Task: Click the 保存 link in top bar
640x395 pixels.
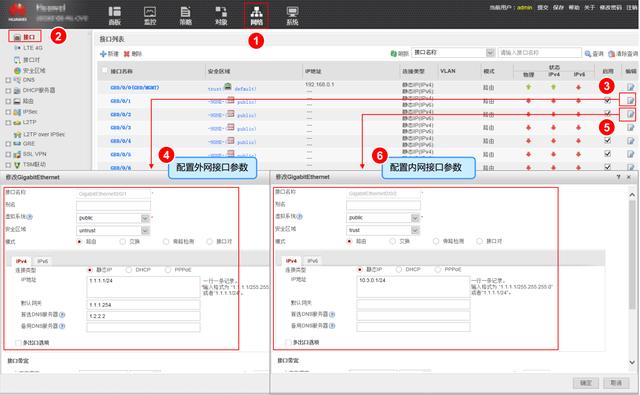Action: pyautogui.click(x=558, y=7)
